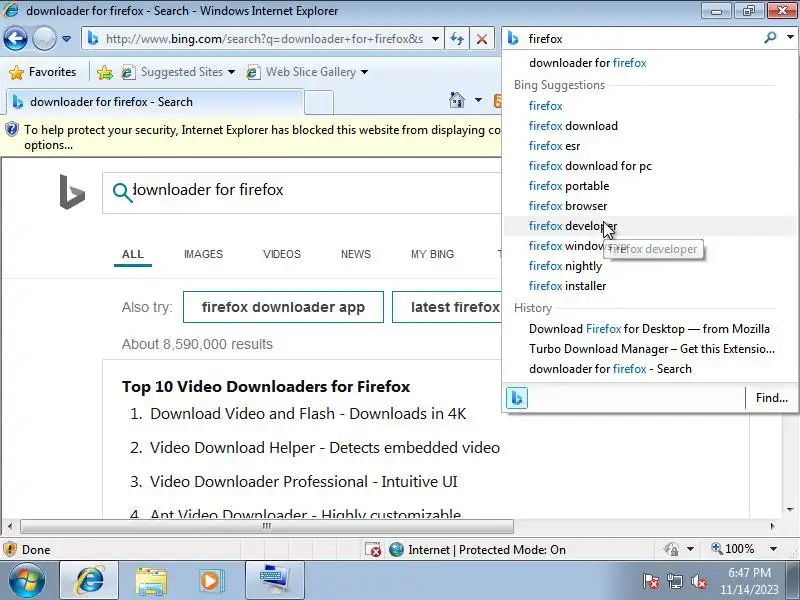Click Add to Favorites Bar star icon

click(x=105, y=72)
